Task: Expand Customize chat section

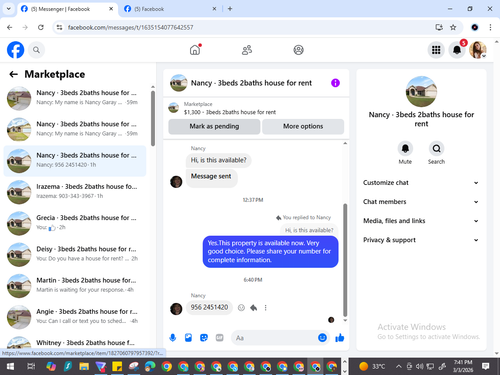Action: 421,183
